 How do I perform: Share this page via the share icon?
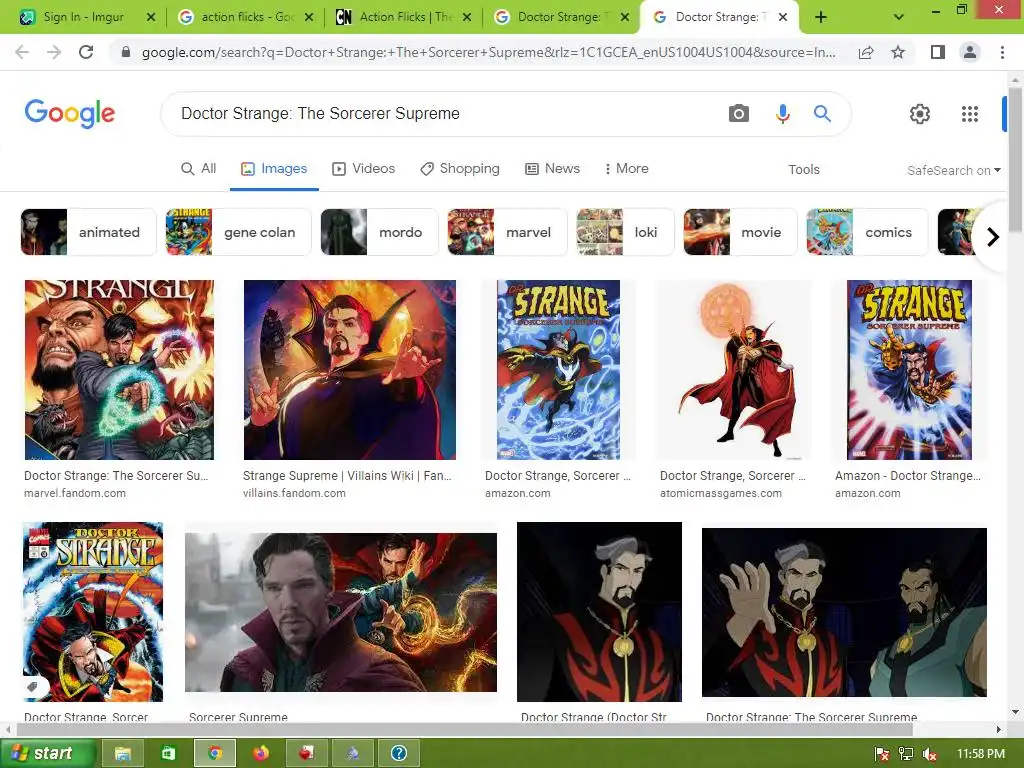pyautogui.click(x=866, y=52)
